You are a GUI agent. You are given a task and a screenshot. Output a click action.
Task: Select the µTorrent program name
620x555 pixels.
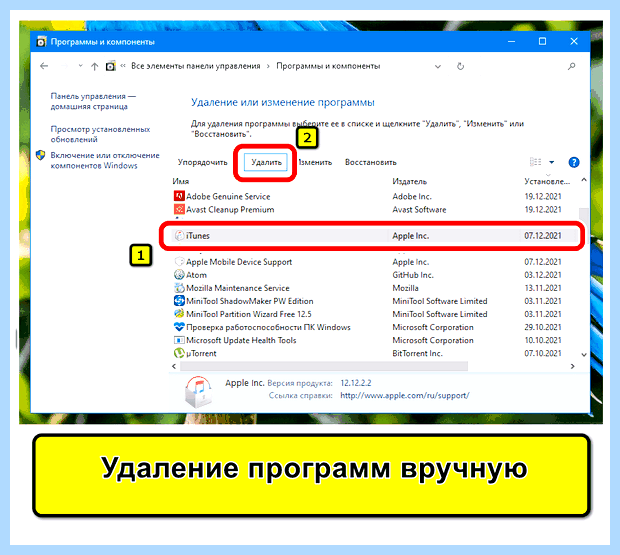coord(201,353)
